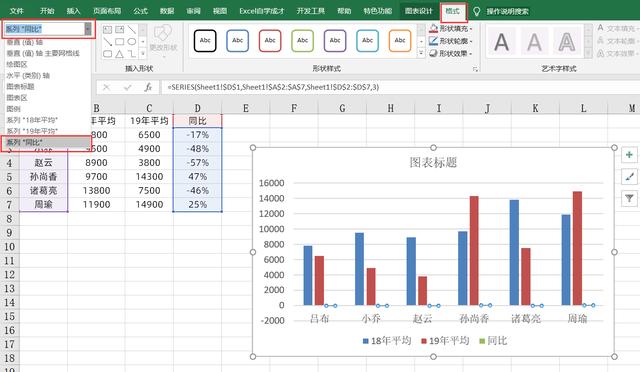This screenshot has height=372, width=640.
Task: Click inside the SERIES formula bar
Action: coord(400,87)
